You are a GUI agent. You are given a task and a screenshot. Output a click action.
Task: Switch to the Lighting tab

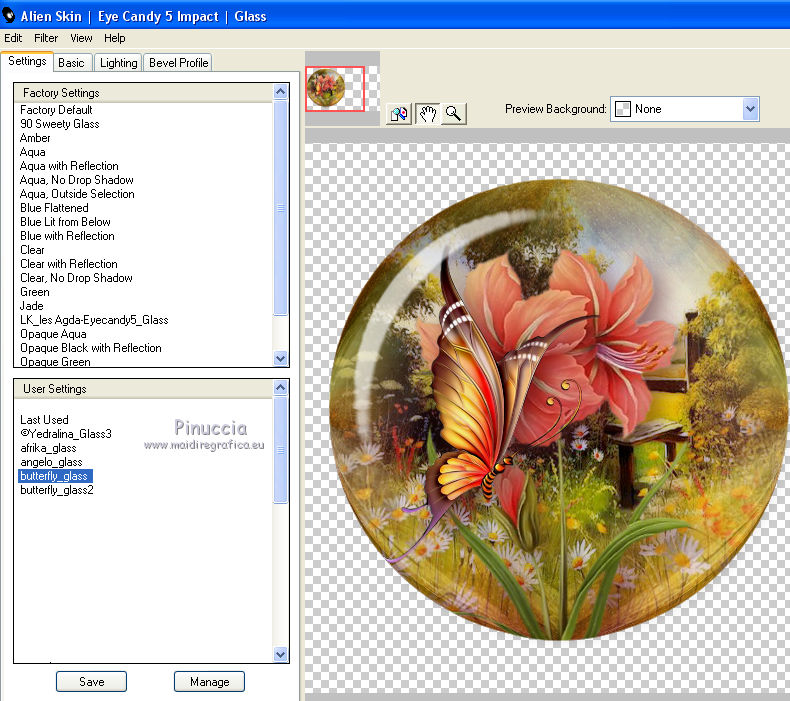(x=118, y=62)
